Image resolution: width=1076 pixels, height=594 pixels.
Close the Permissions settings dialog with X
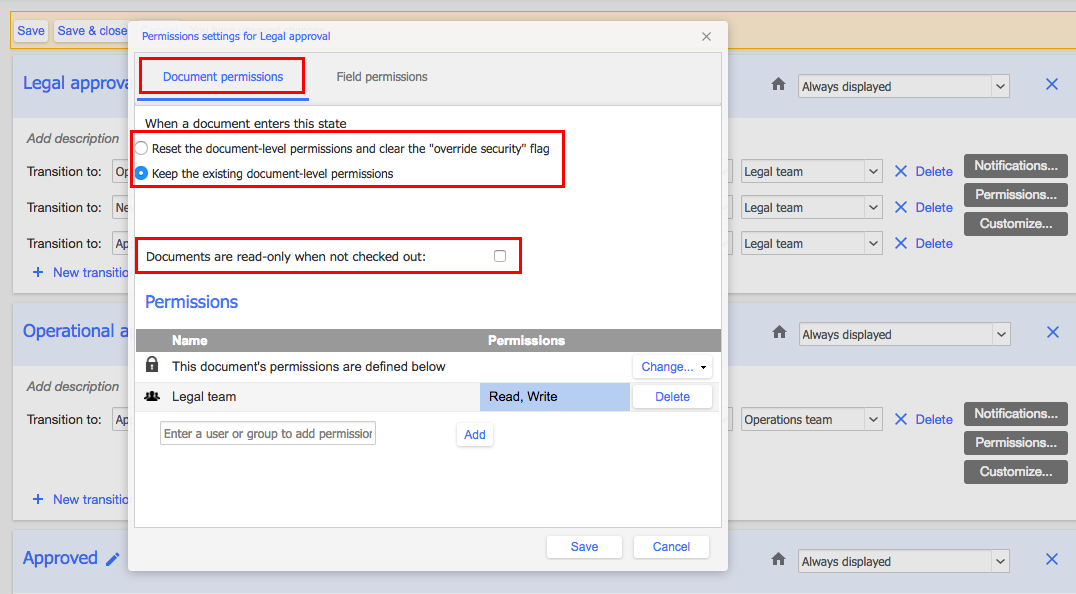706,37
